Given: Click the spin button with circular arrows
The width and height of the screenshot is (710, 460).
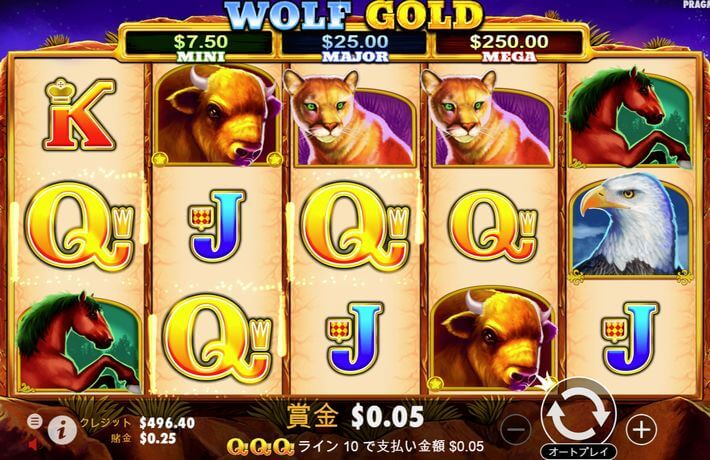Looking at the screenshot, I should [x=579, y=414].
